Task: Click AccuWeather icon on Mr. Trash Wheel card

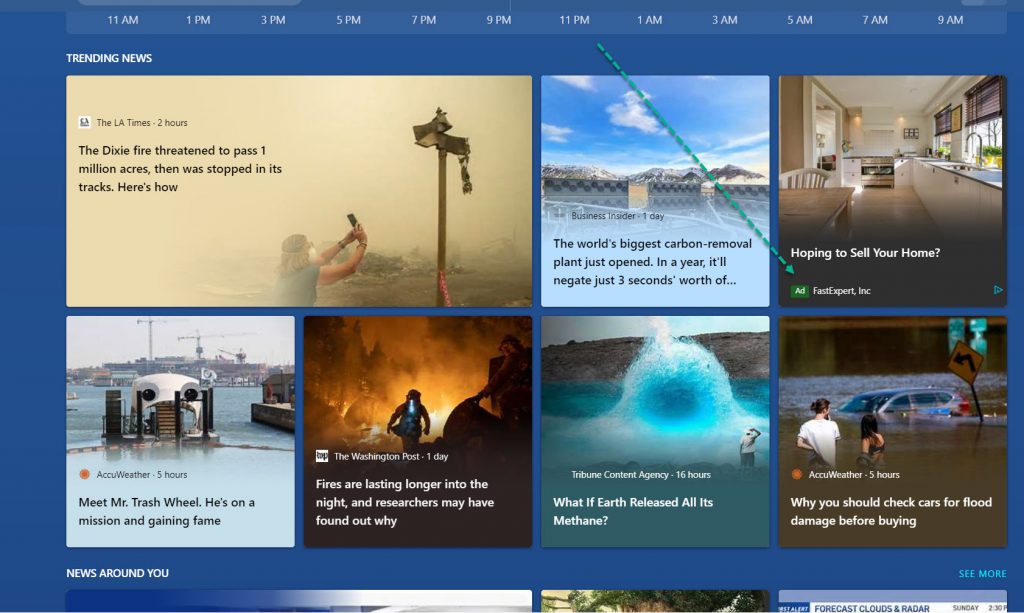Action: click(85, 474)
